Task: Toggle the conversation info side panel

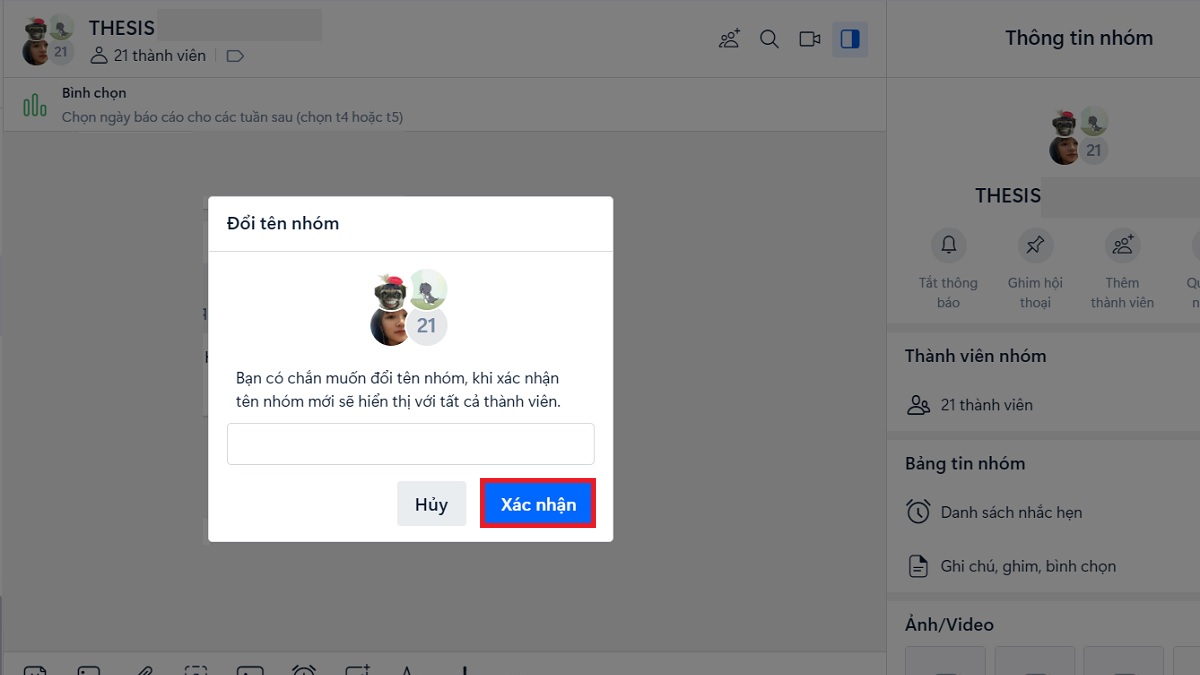Action: 850,39
